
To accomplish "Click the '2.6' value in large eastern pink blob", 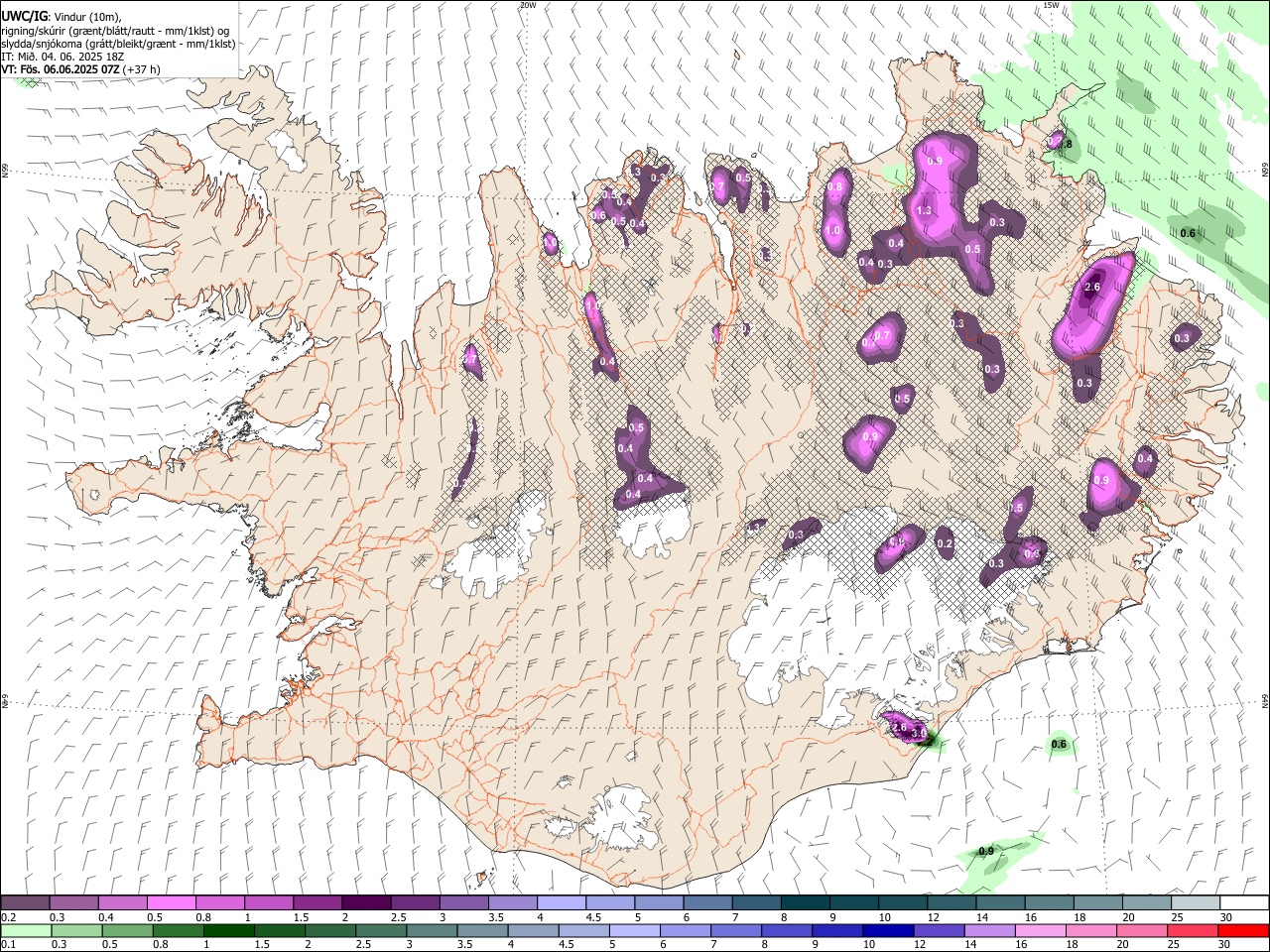I will click(x=1092, y=288).
